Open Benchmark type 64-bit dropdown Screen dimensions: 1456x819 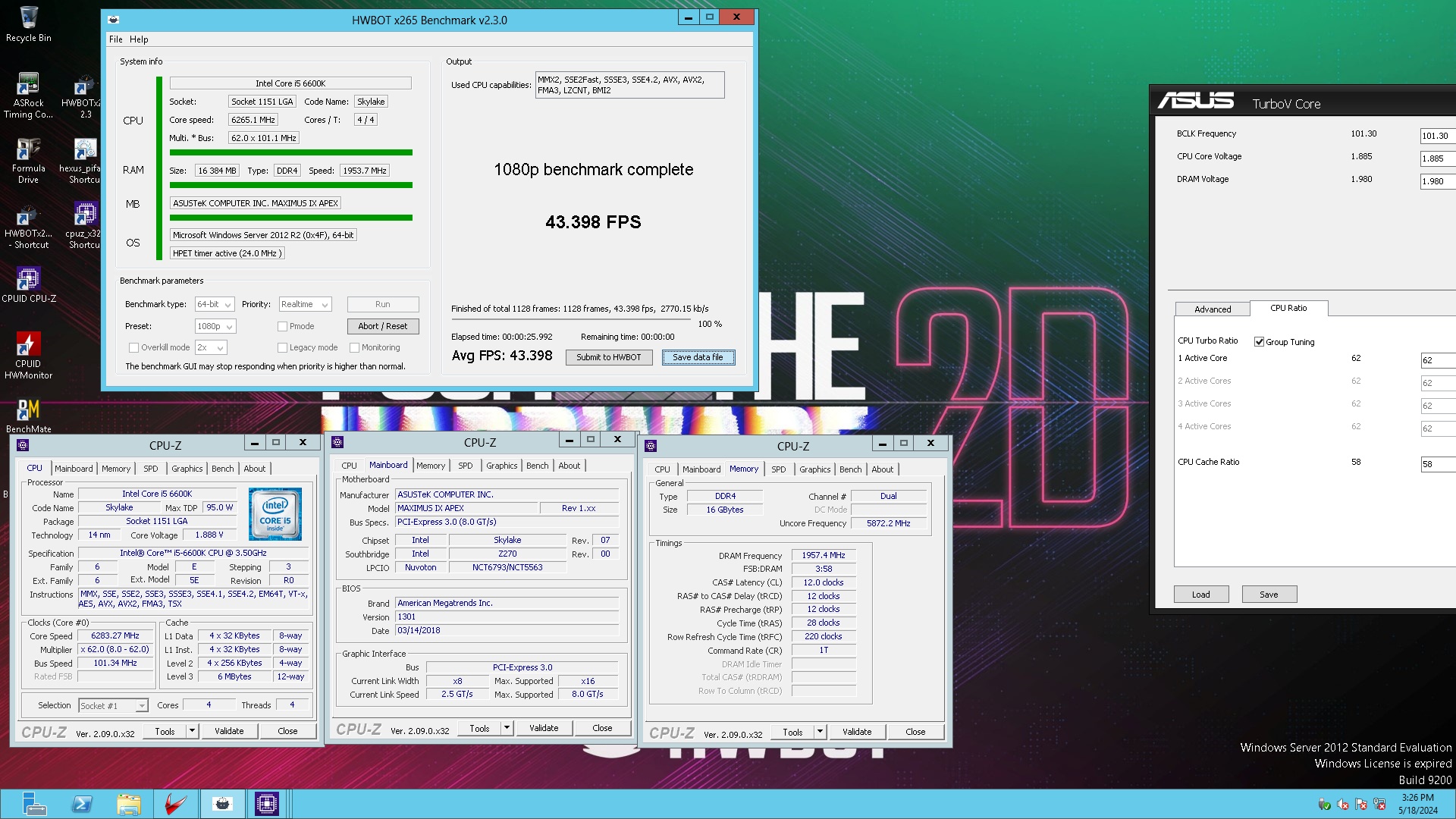pyautogui.click(x=215, y=304)
